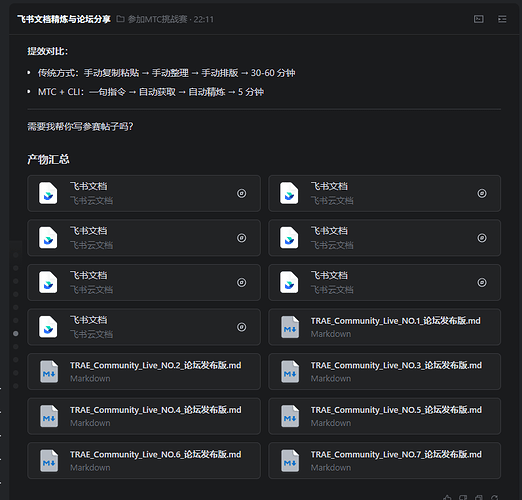
Task: Click preview icon on third-row right 飞书文档 card
Action: click(482, 283)
